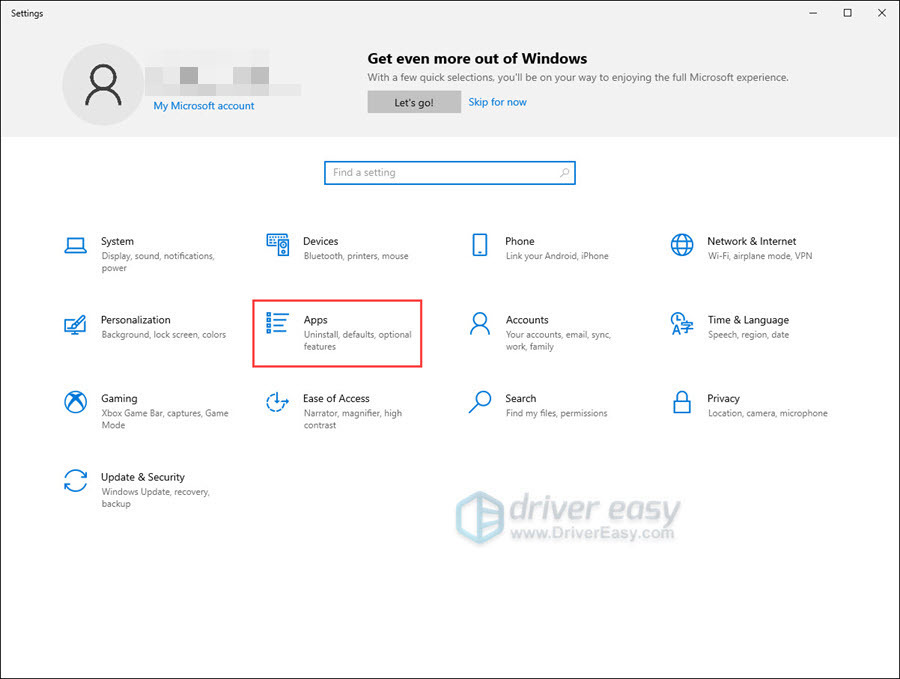Click inside the Find a setting field

tap(450, 173)
